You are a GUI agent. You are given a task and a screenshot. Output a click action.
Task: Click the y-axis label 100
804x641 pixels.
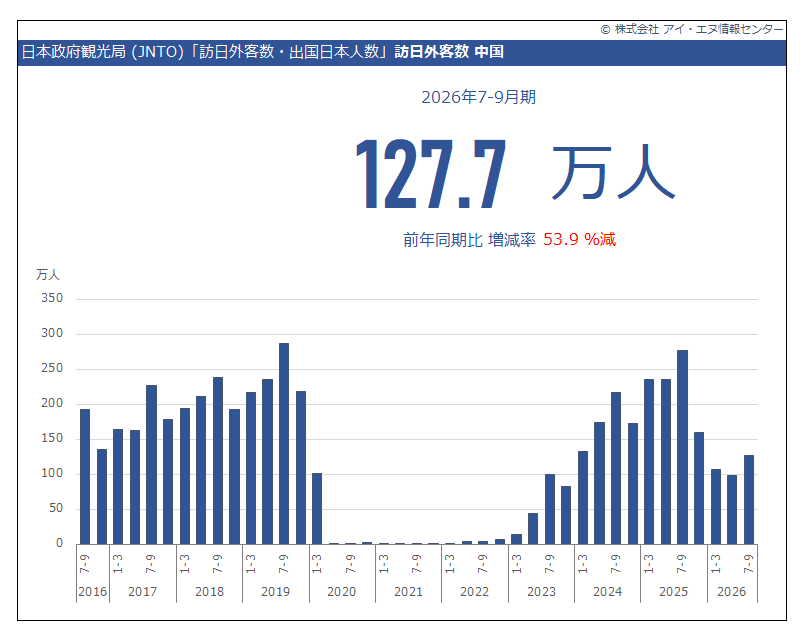[52, 473]
